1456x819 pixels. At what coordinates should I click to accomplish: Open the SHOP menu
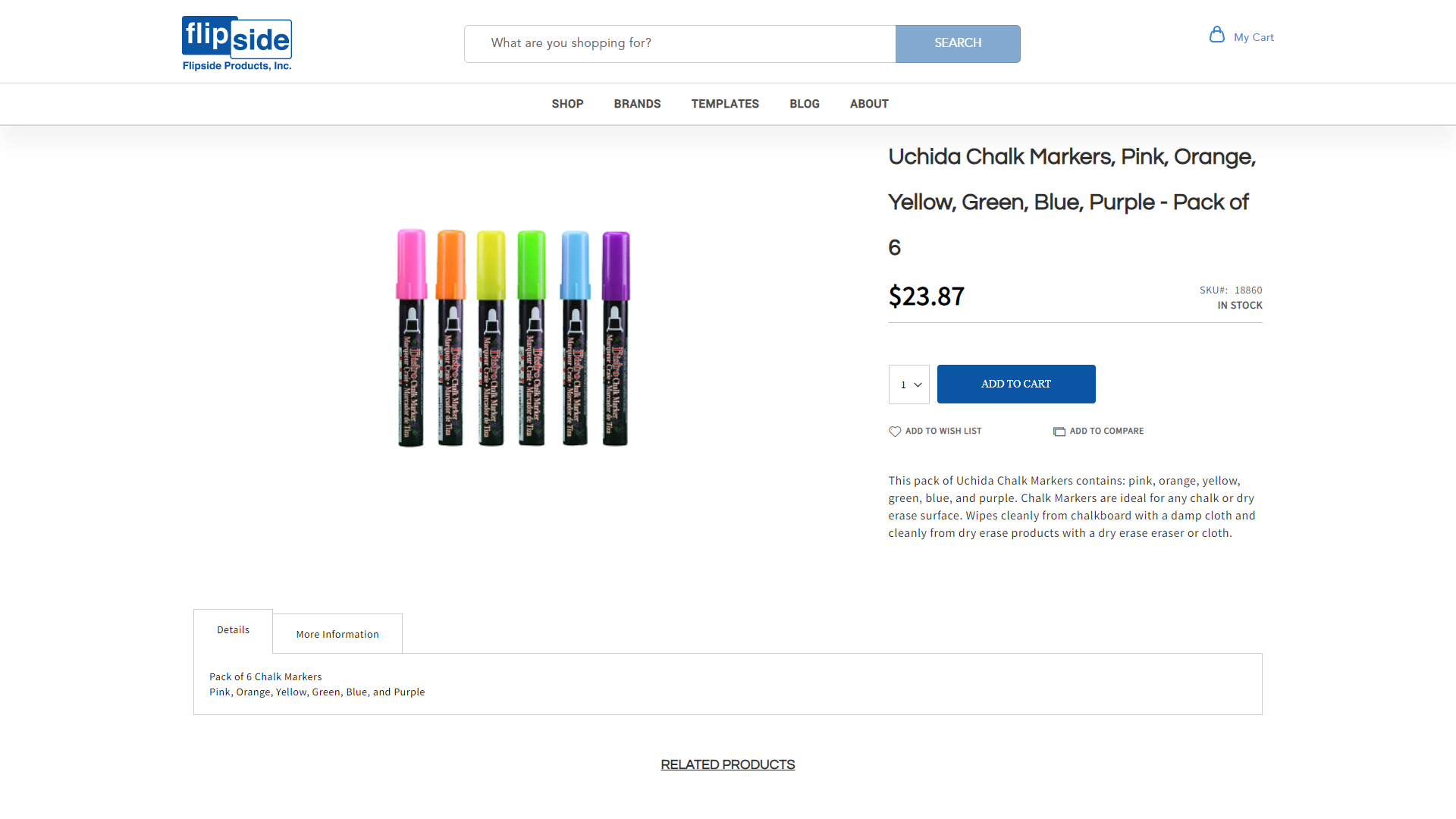567,104
